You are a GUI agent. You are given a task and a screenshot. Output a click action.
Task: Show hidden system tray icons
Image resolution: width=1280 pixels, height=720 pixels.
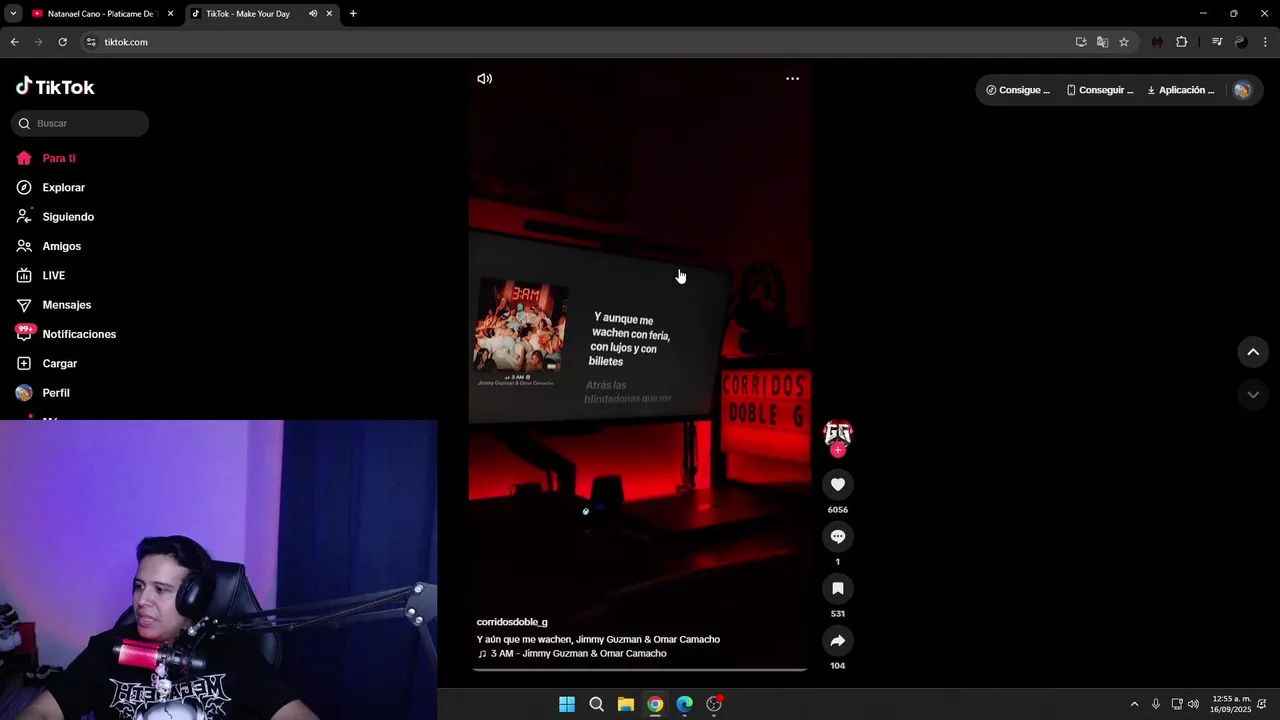point(1134,704)
